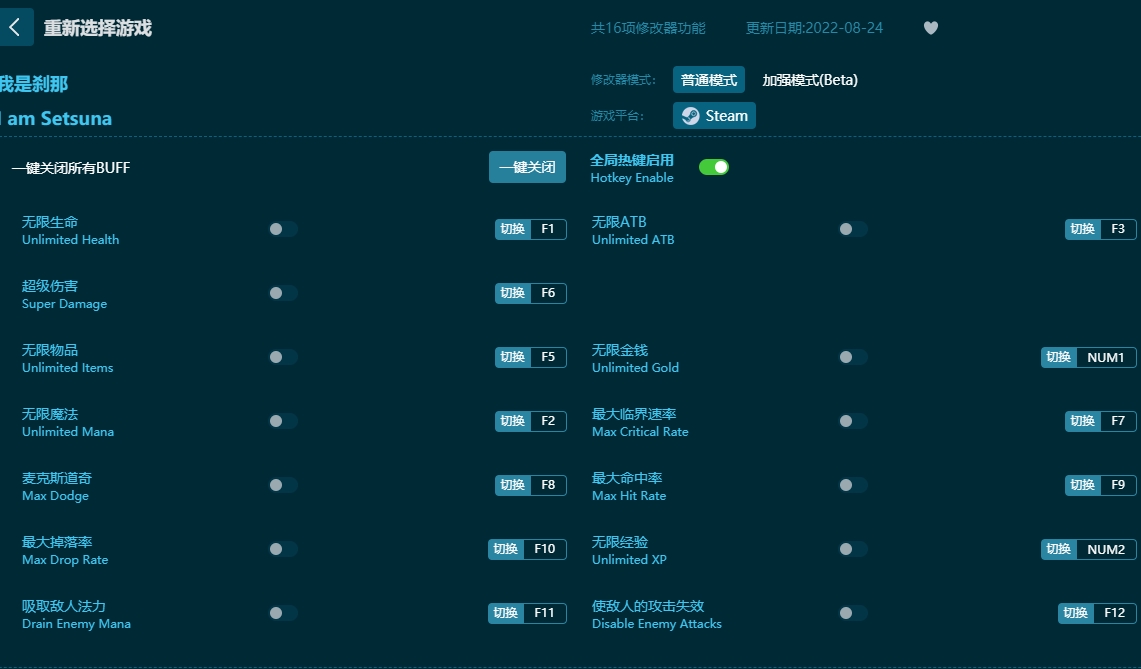Click 切换 button for F7 hotkey
The width and height of the screenshot is (1141, 669).
(x=1083, y=421)
